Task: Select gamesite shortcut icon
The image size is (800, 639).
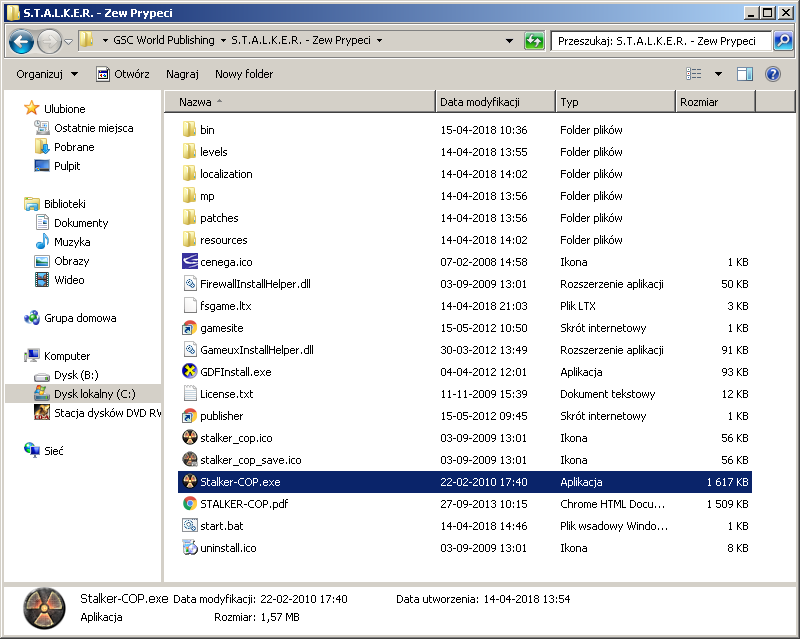Action: coord(190,328)
